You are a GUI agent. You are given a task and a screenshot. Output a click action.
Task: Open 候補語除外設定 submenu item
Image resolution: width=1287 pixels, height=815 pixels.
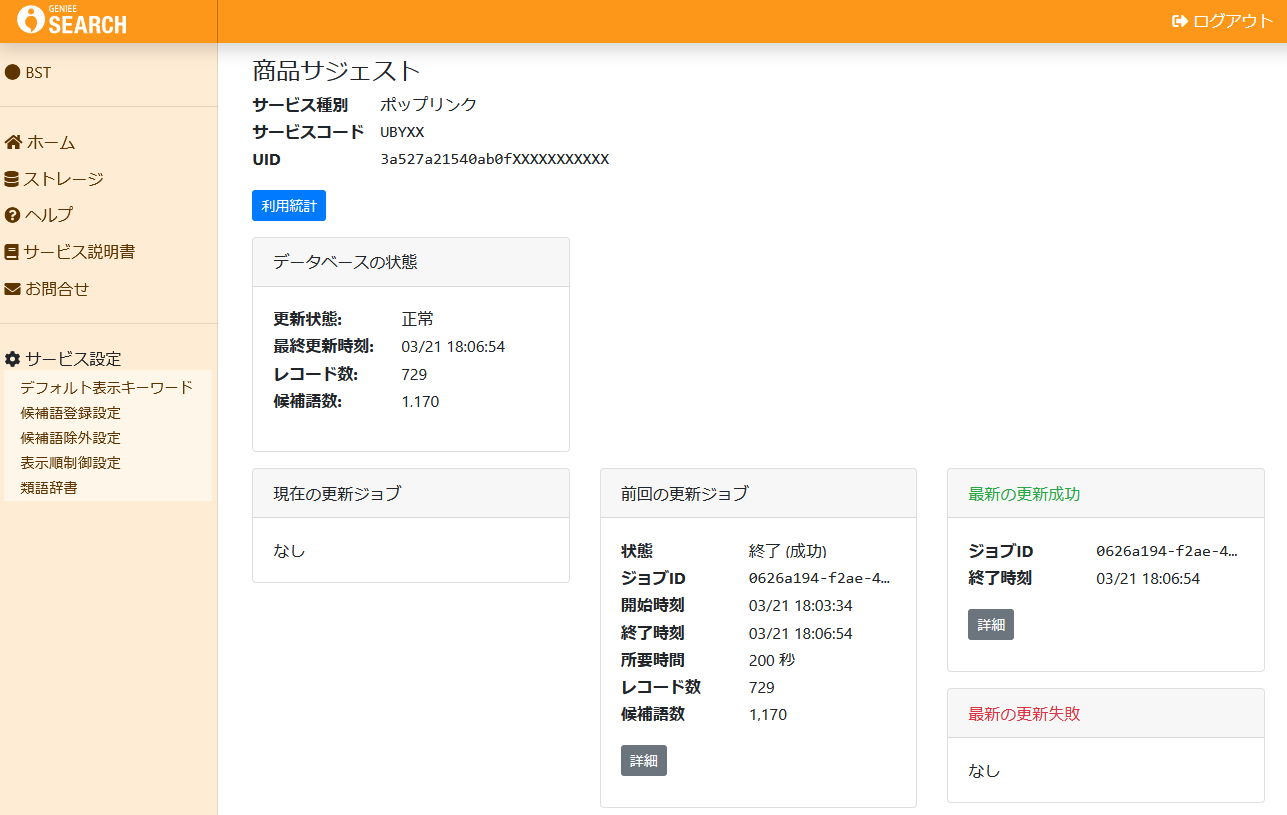point(70,438)
